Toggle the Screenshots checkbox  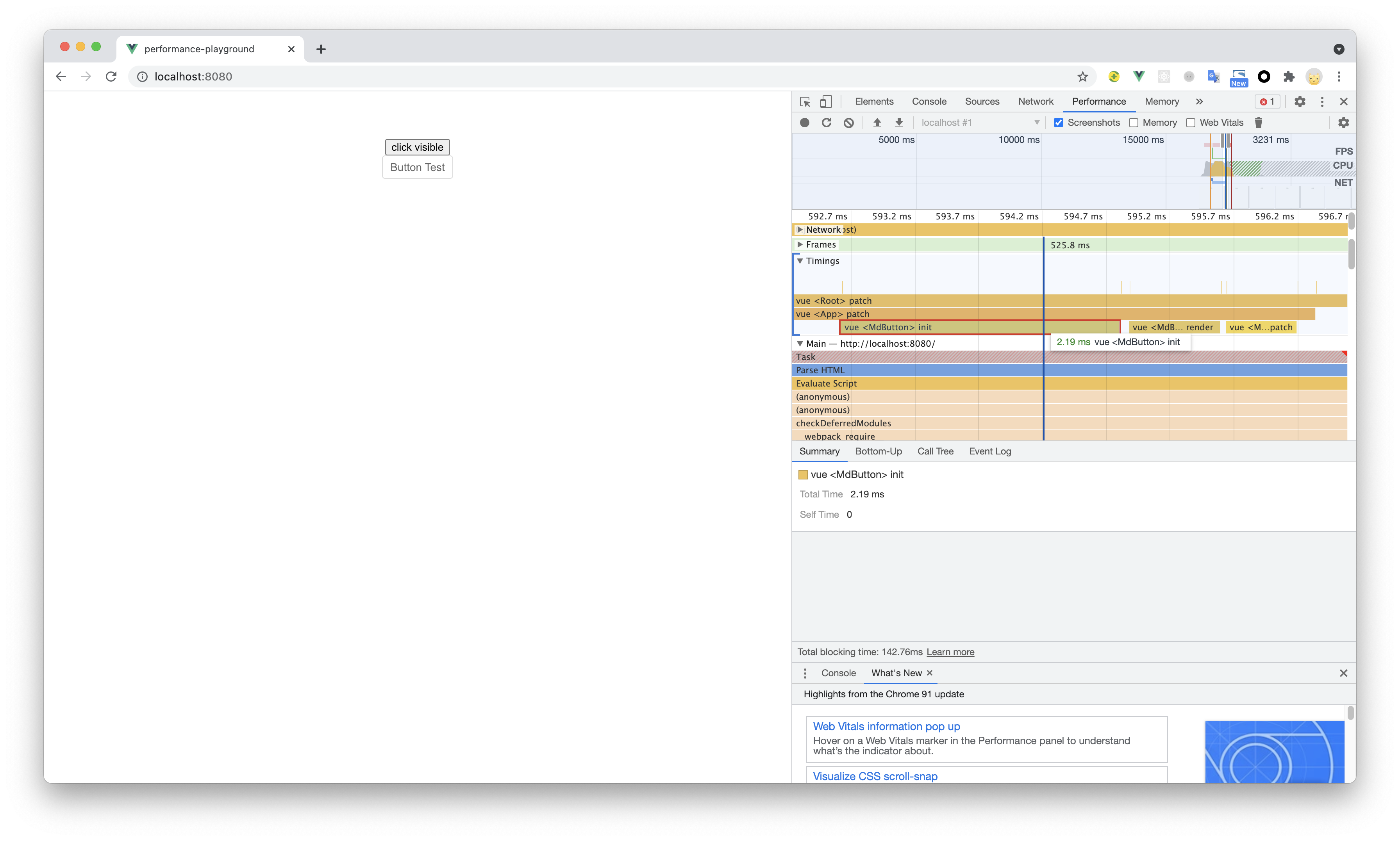point(1058,123)
